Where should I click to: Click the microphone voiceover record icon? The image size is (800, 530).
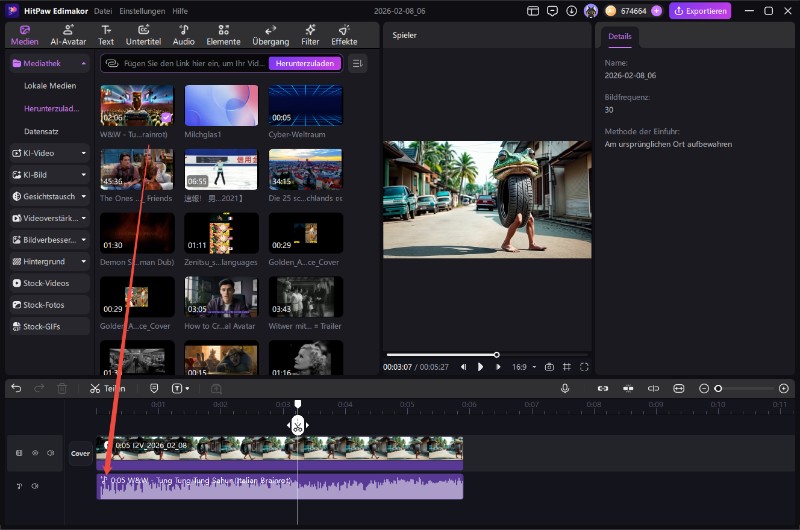[x=565, y=388]
